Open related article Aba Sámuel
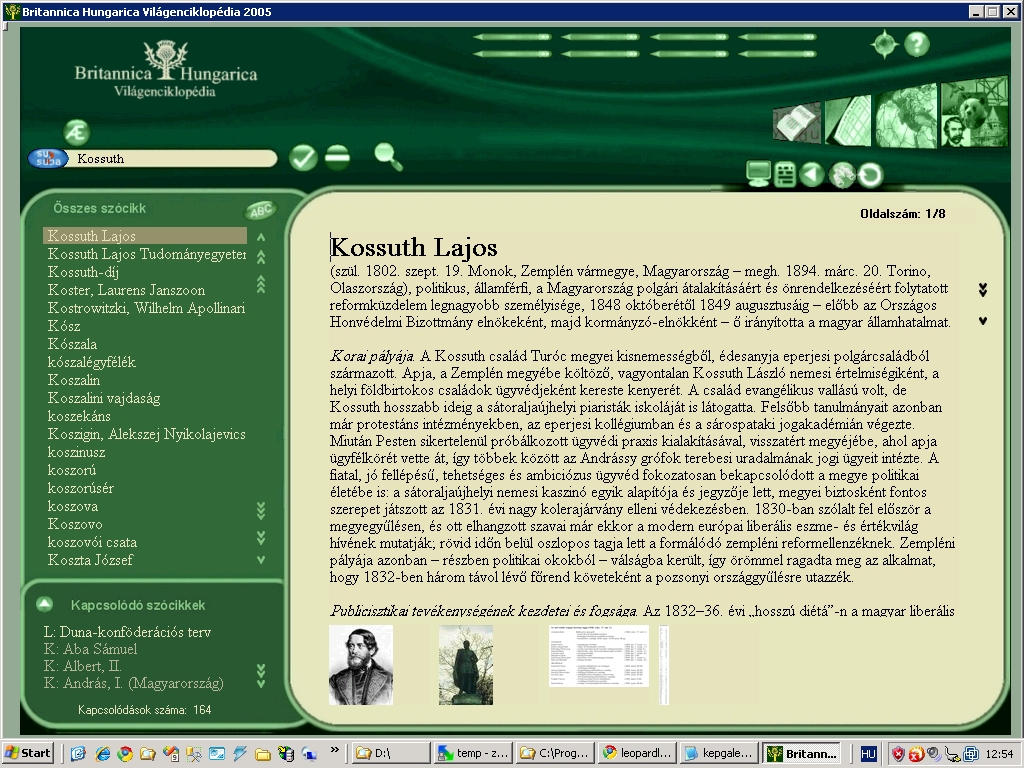Image resolution: width=1024 pixels, height=768 pixels. (90, 648)
